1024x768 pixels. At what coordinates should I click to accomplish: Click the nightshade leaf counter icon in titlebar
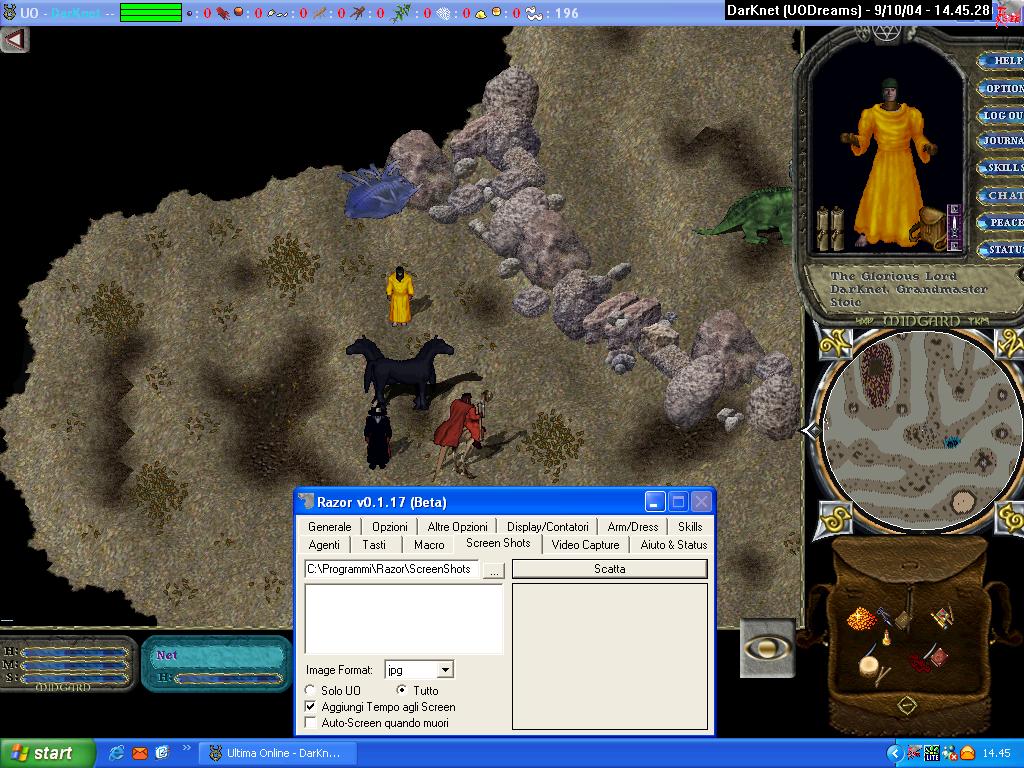tap(400, 13)
